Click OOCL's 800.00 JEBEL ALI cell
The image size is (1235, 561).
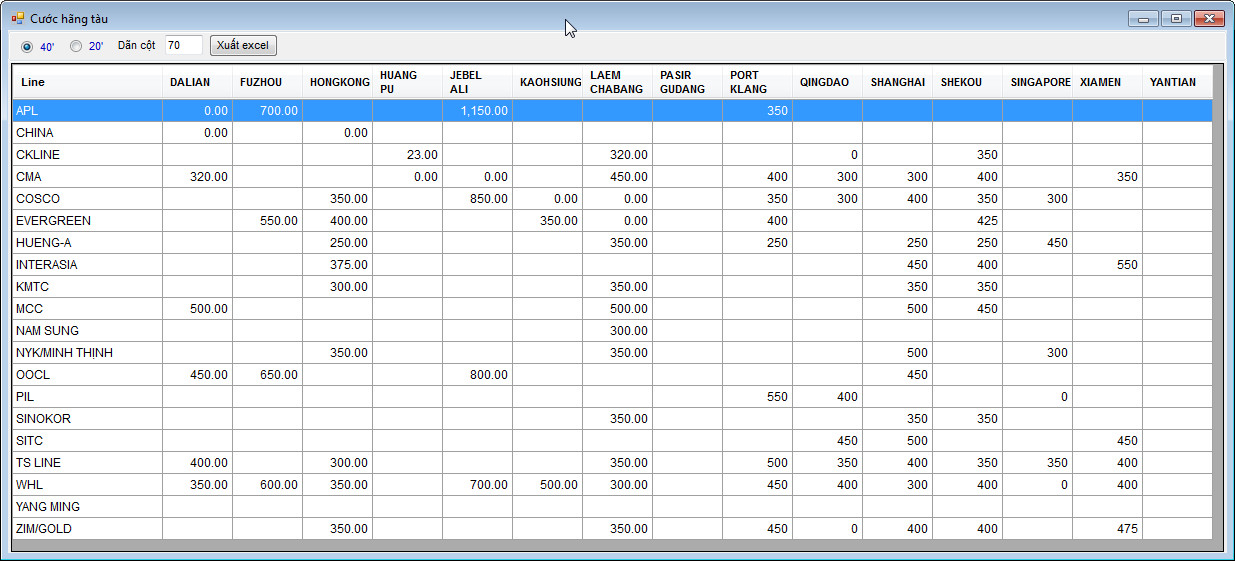point(477,374)
